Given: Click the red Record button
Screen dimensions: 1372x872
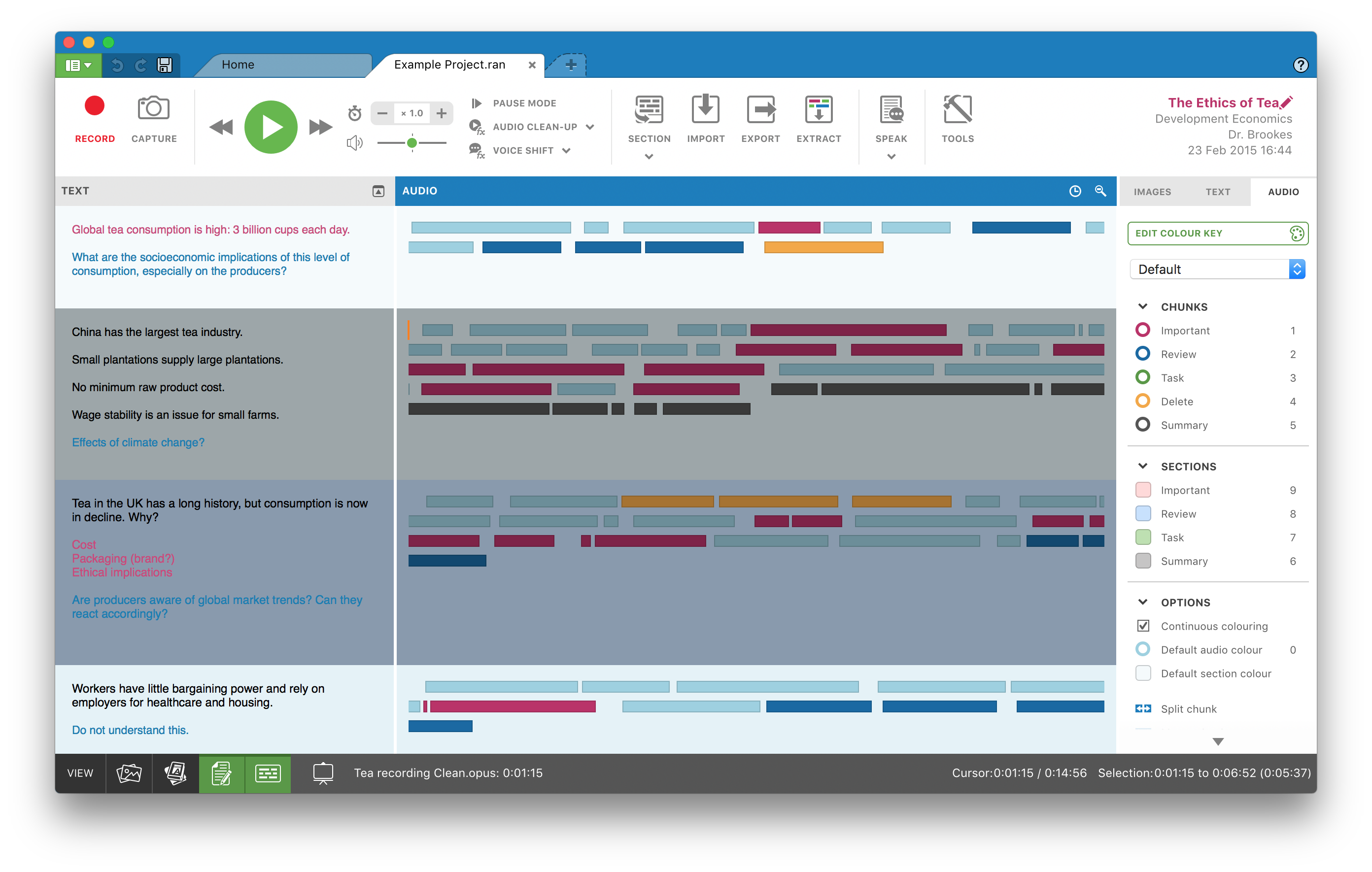Looking at the screenshot, I should [95, 106].
